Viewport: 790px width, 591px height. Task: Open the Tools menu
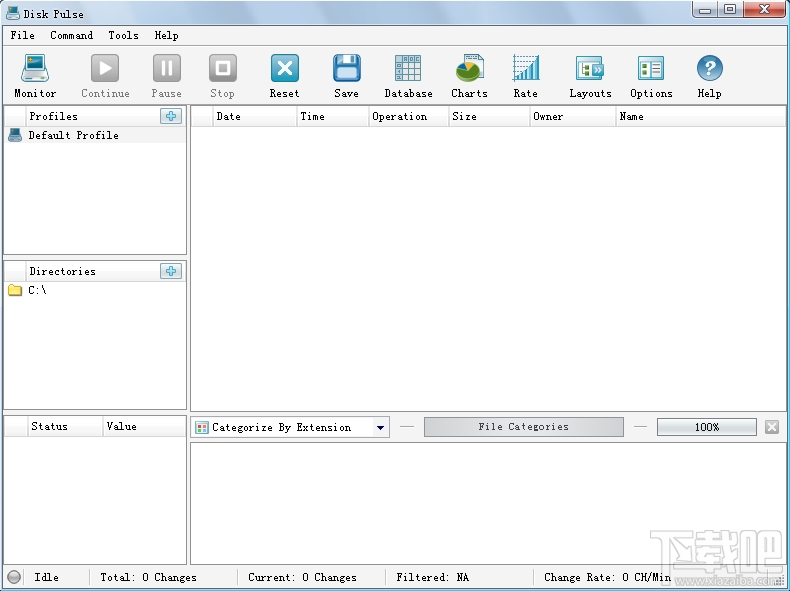click(123, 35)
